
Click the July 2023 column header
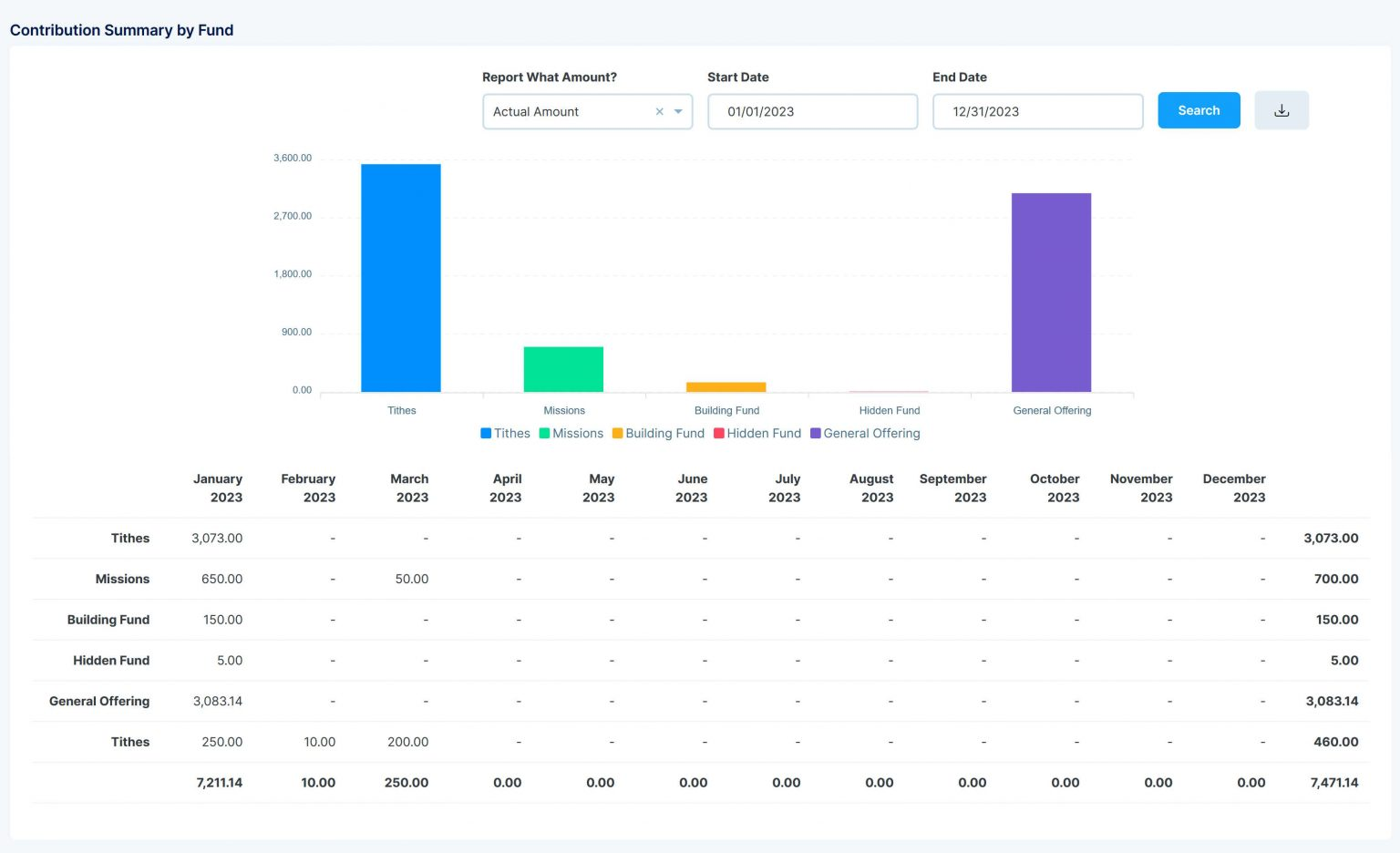[x=785, y=488]
